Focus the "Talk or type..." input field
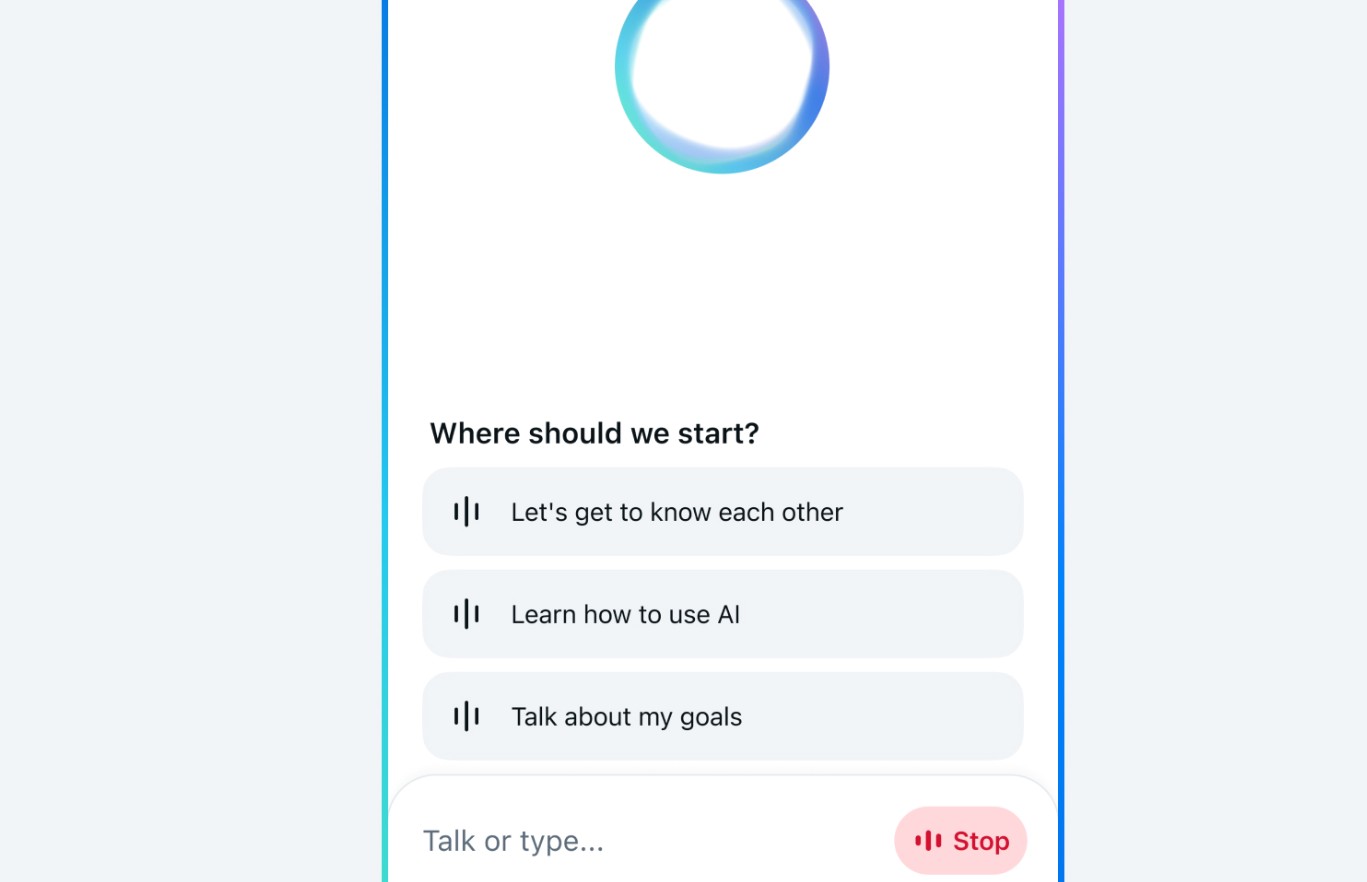The image size is (1367, 882). 640,841
